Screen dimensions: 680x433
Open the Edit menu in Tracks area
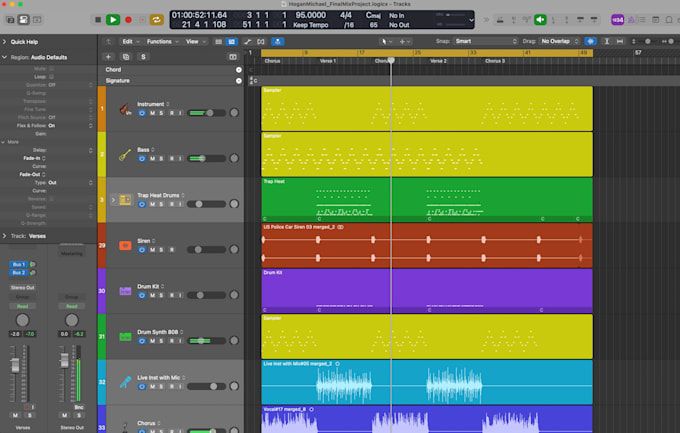[131, 42]
